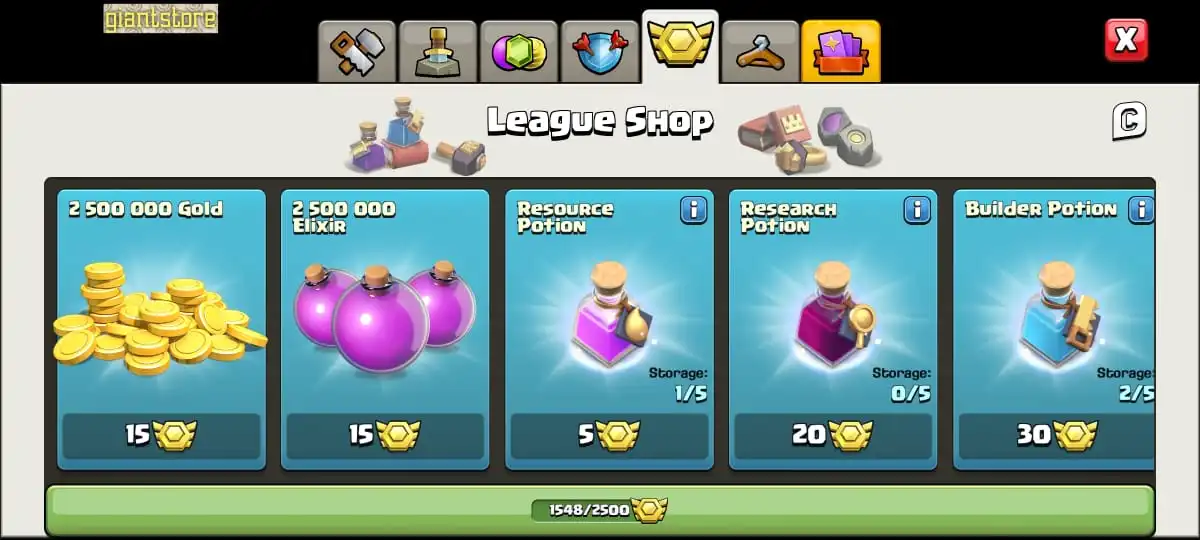Open the hammer and saw builder tab

tap(357, 51)
